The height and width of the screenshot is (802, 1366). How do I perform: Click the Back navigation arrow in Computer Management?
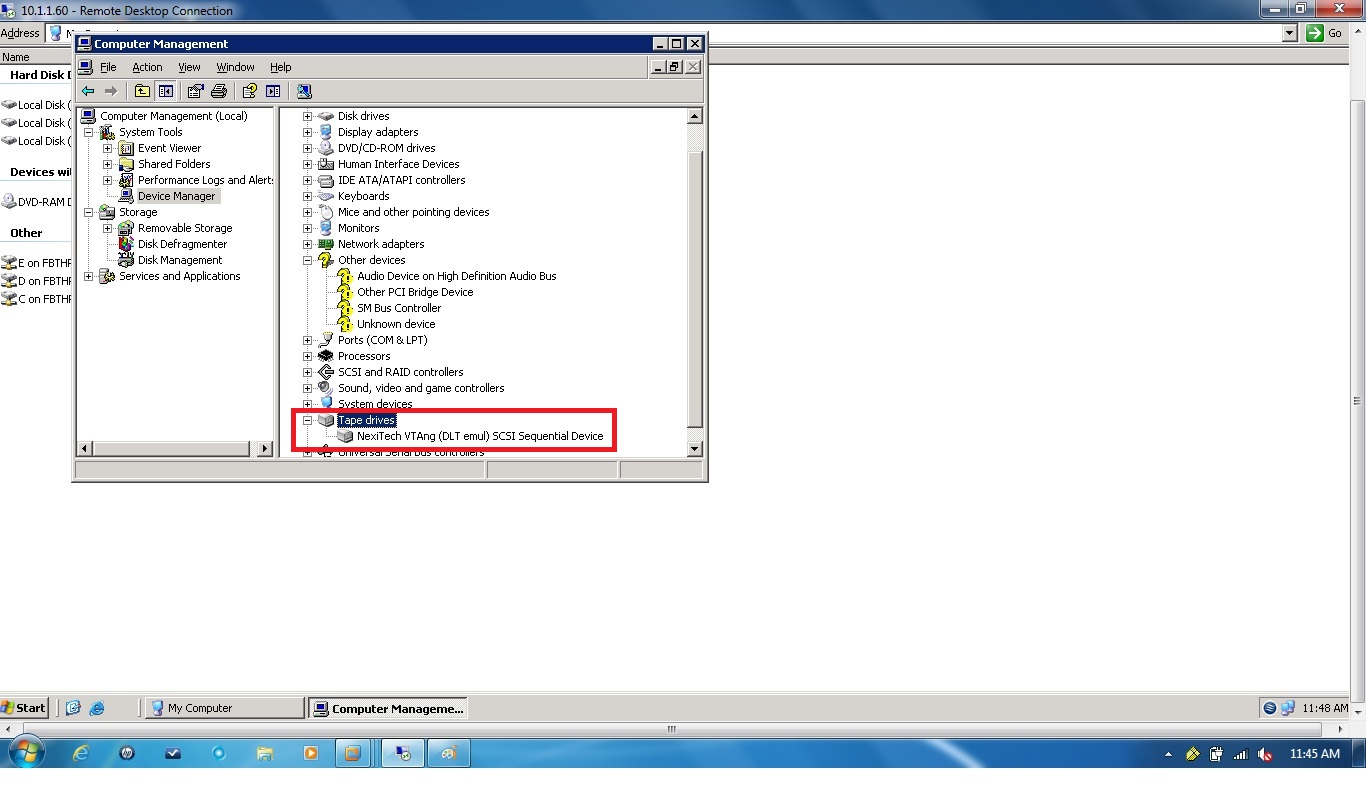tap(89, 91)
